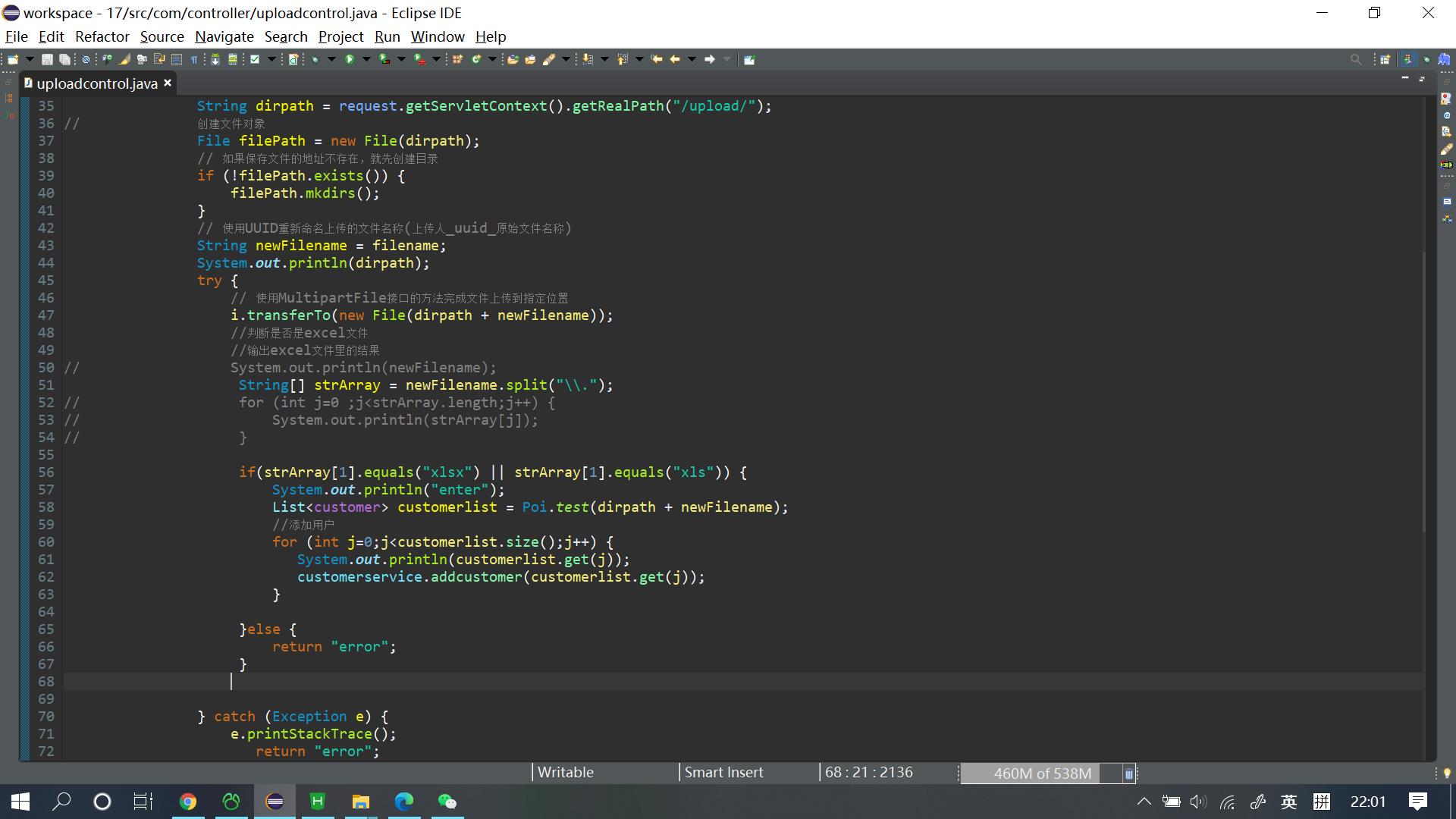Open the pen icon view in right trim
This screenshot has width=1456, height=819.
pyautogui.click(x=1447, y=149)
